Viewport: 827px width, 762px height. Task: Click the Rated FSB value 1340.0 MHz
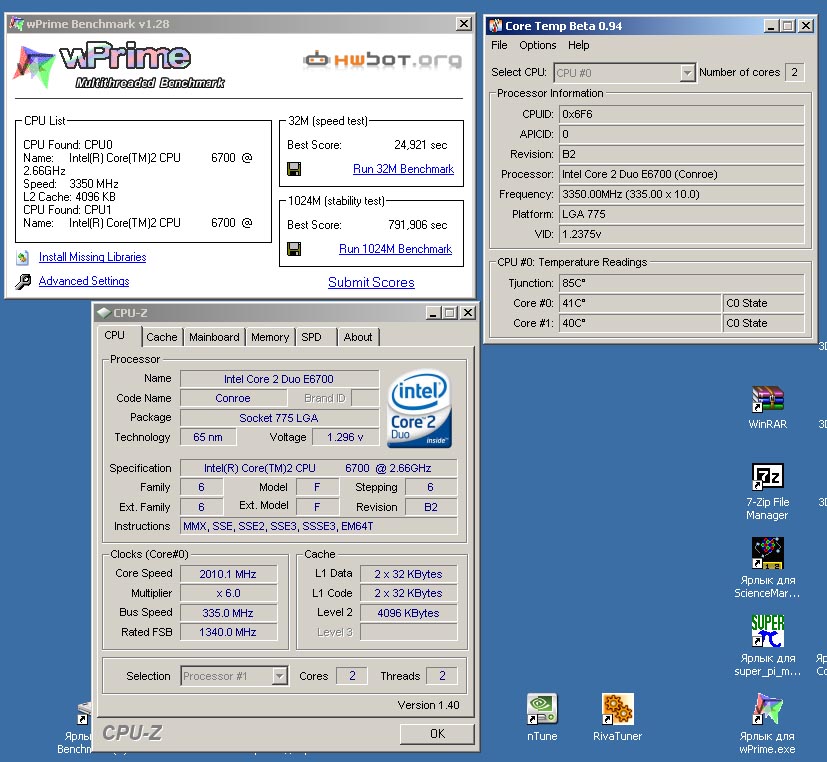click(228, 632)
